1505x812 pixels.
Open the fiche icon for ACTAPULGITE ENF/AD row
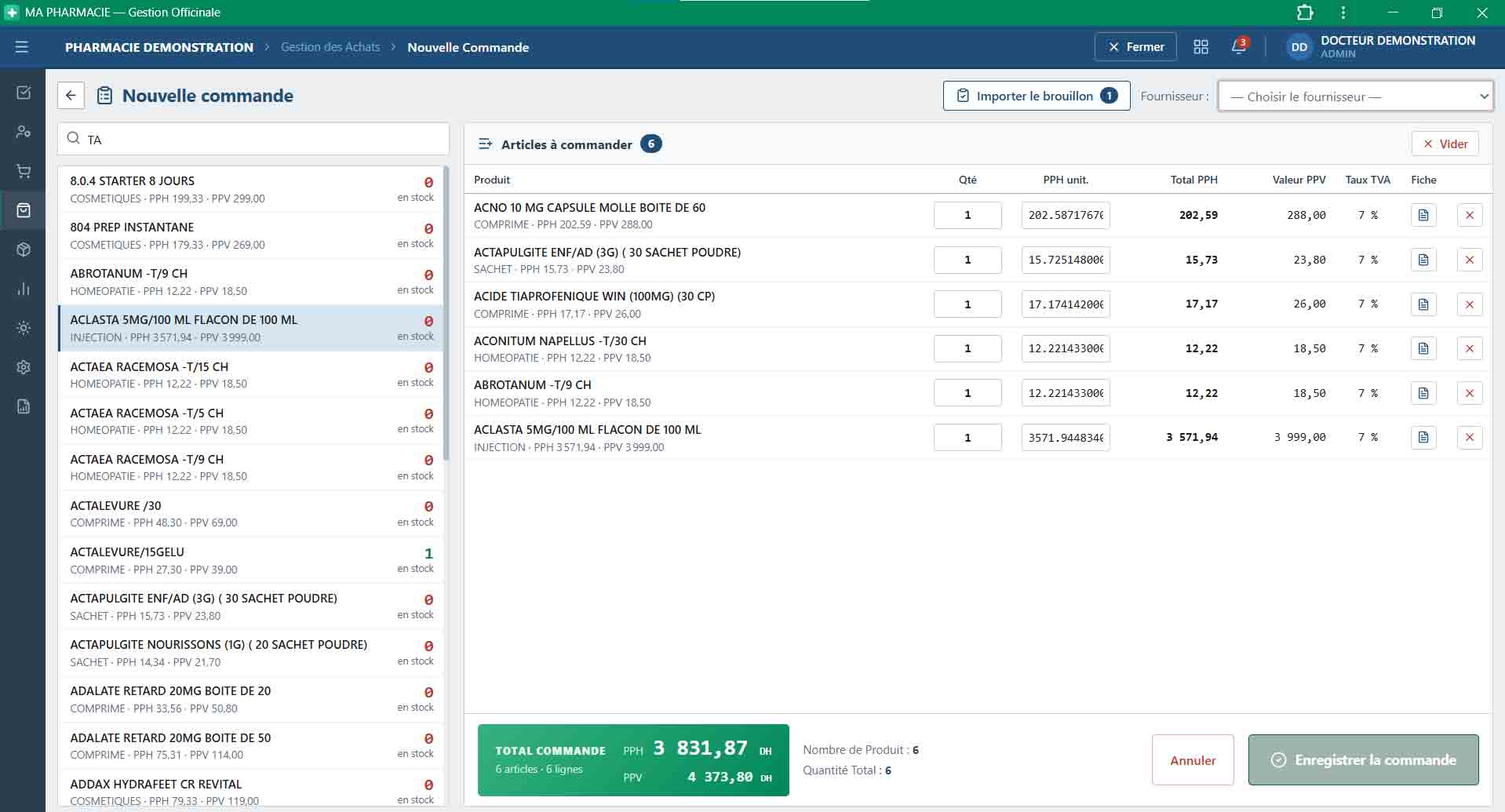click(x=1423, y=260)
